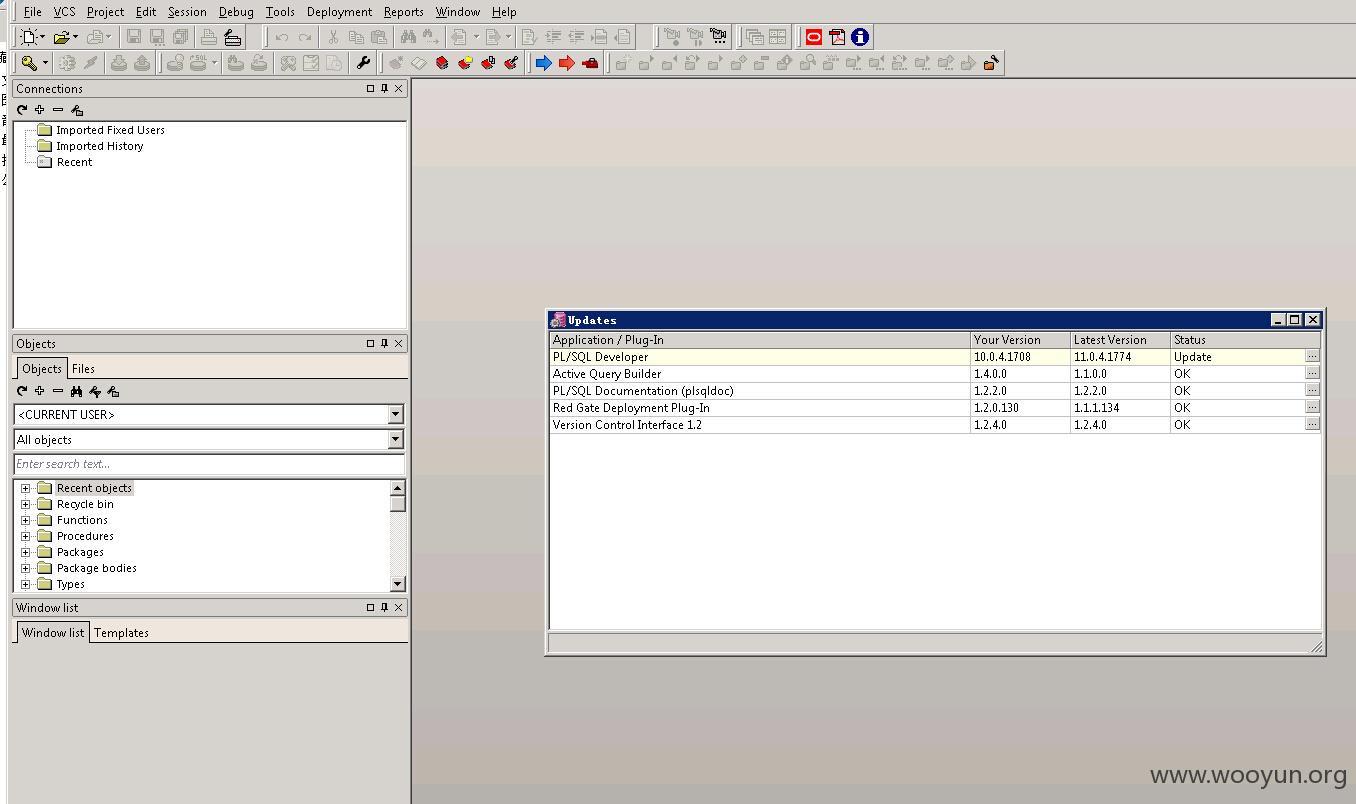1356x804 pixels.
Task: Click the blue right arrow toolbar icon
Action: click(x=543, y=63)
